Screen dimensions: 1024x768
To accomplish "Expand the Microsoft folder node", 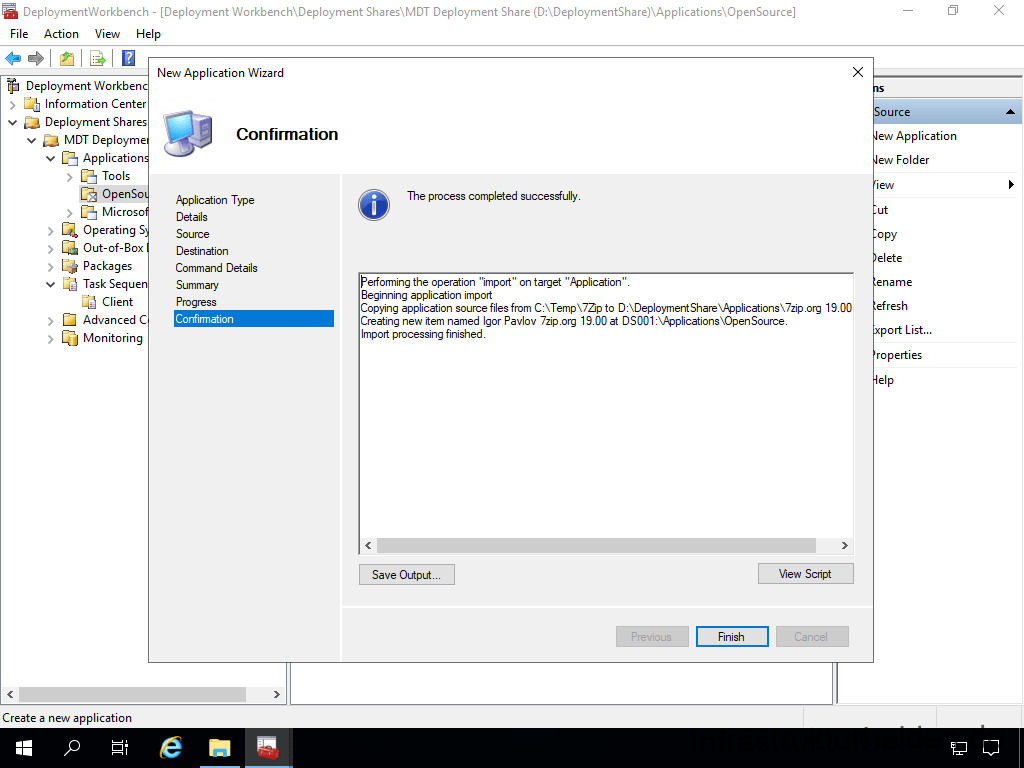I will pos(69,212).
